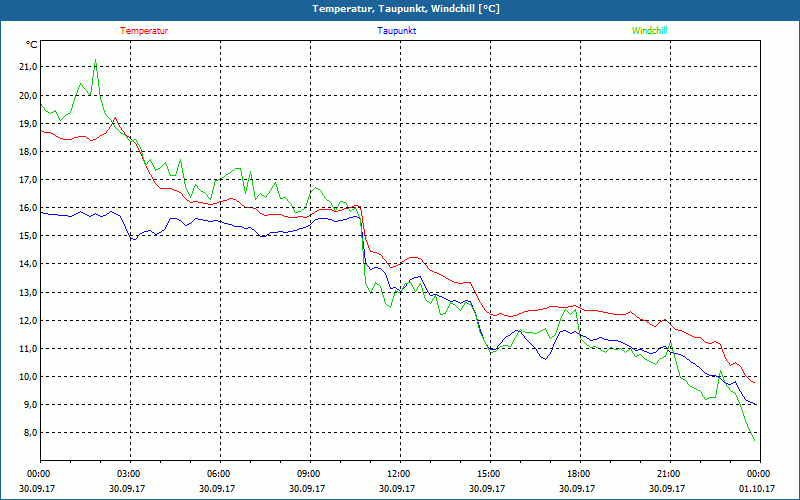Click the 18,0 y-axis value
800x500 pixels.
(28, 152)
